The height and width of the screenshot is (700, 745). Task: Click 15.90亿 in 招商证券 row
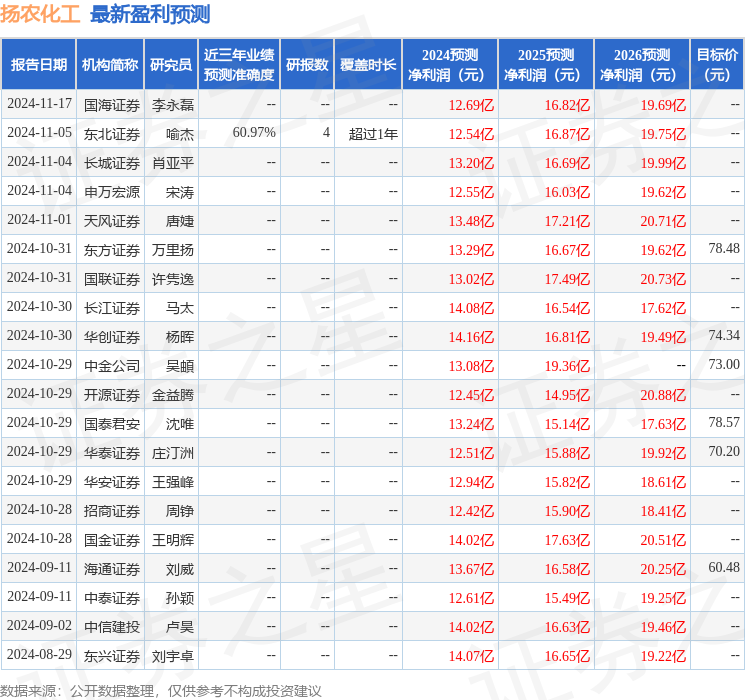pyautogui.click(x=567, y=511)
